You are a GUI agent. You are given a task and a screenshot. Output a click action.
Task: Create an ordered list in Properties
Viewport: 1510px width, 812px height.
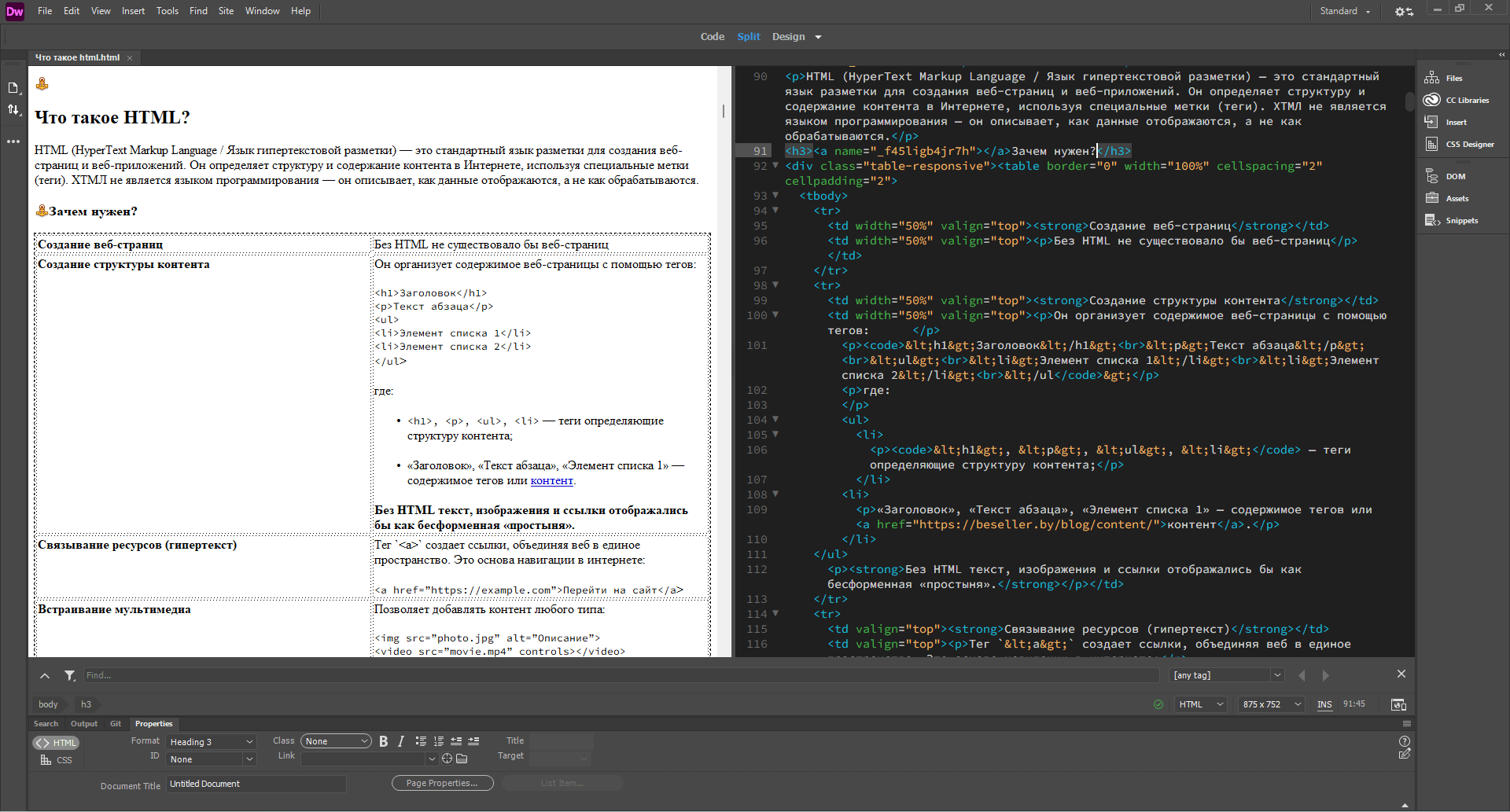(438, 741)
